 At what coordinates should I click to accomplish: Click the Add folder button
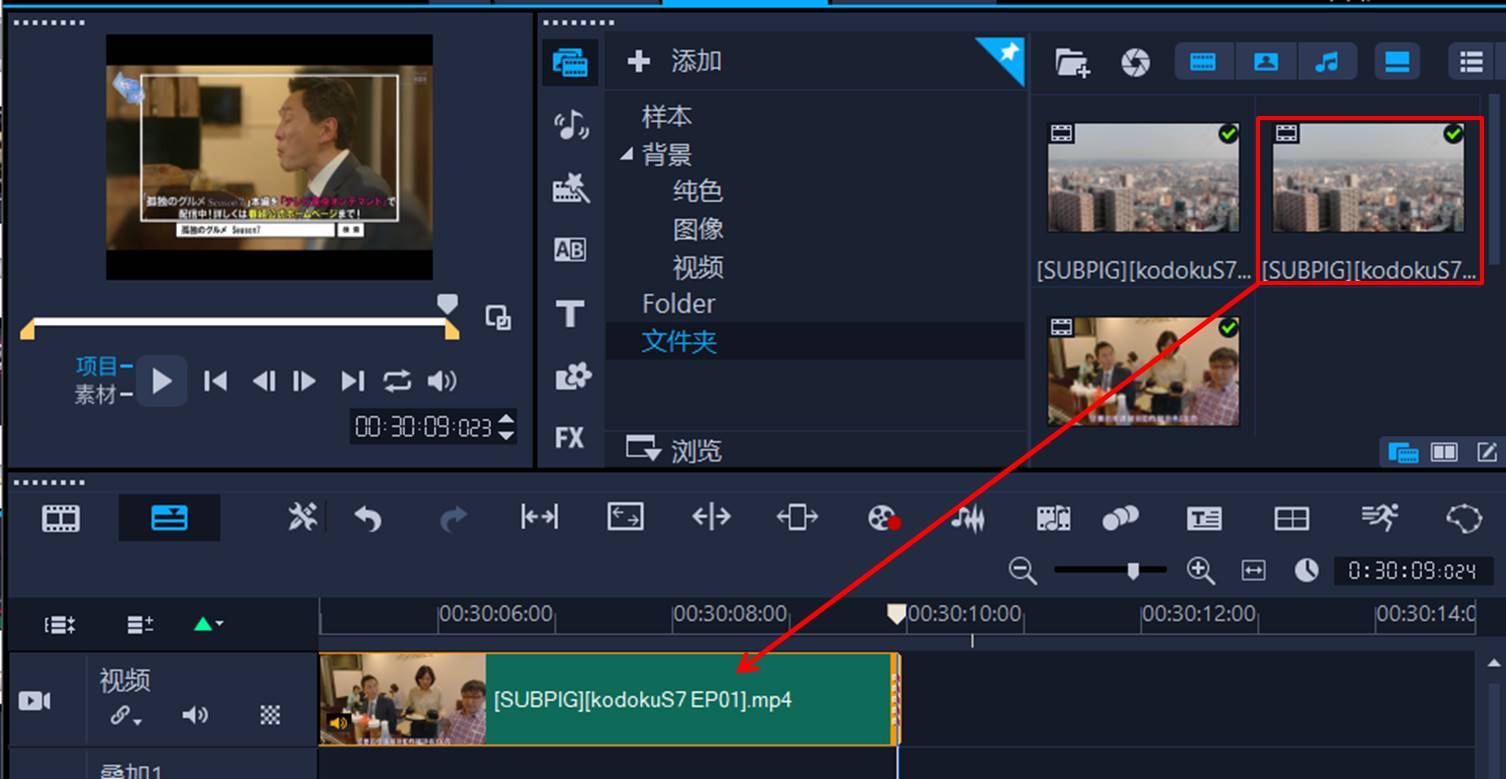(x=674, y=61)
